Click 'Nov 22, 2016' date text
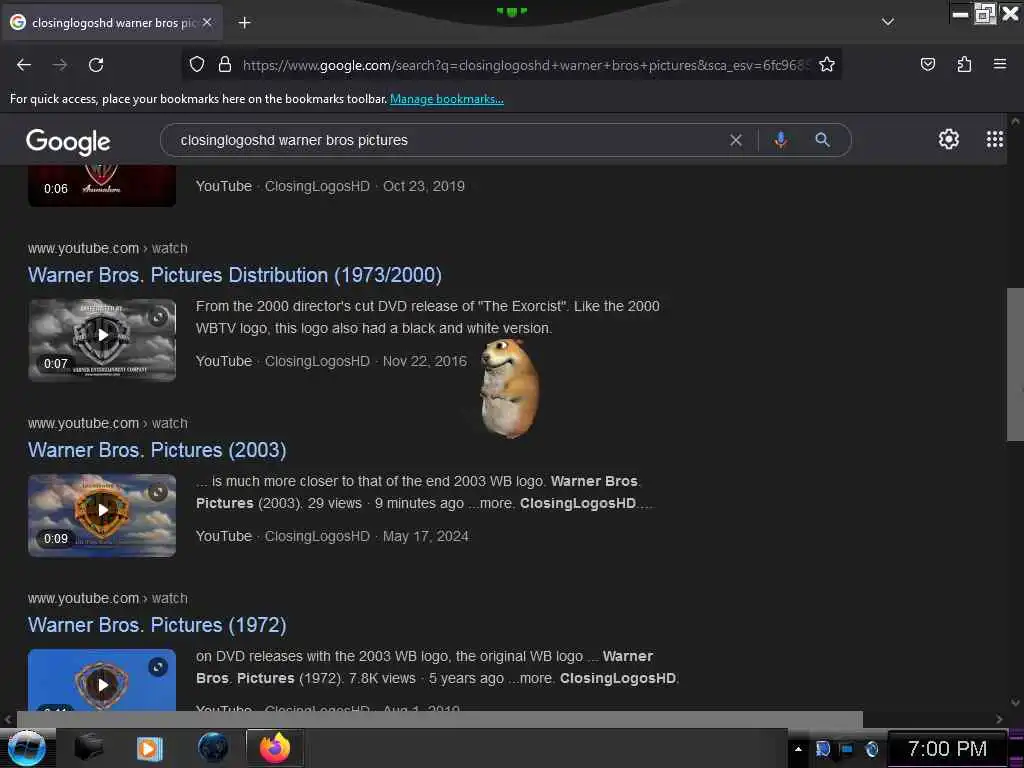Viewport: 1024px width, 768px height. 424,361
